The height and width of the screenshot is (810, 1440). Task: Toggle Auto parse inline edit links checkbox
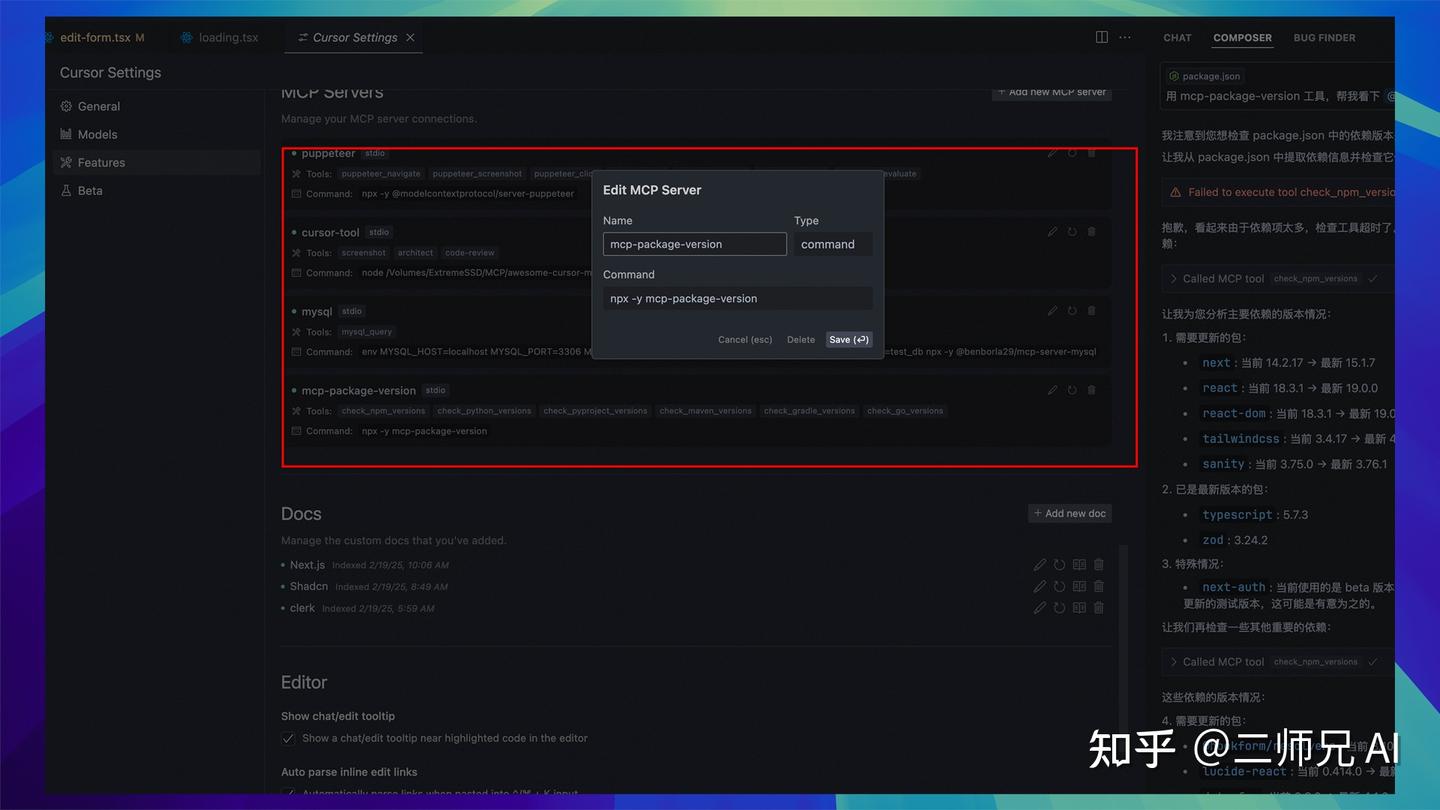pos(288,793)
